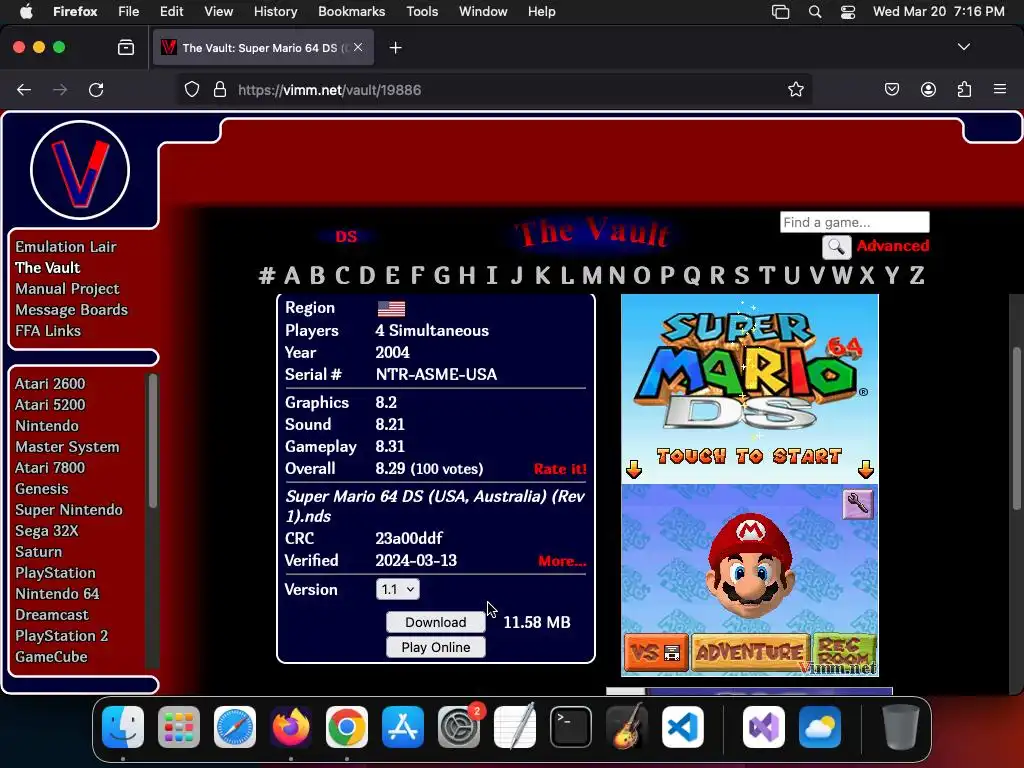Open the Firefox View icon
This screenshot has width=1024, height=768.
tap(125, 48)
